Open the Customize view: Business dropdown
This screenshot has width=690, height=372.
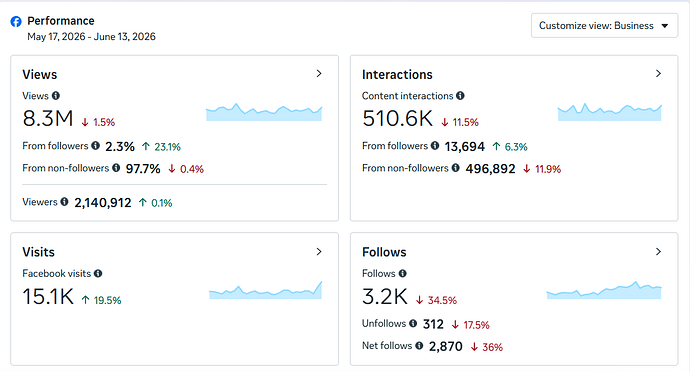(x=604, y=26)
